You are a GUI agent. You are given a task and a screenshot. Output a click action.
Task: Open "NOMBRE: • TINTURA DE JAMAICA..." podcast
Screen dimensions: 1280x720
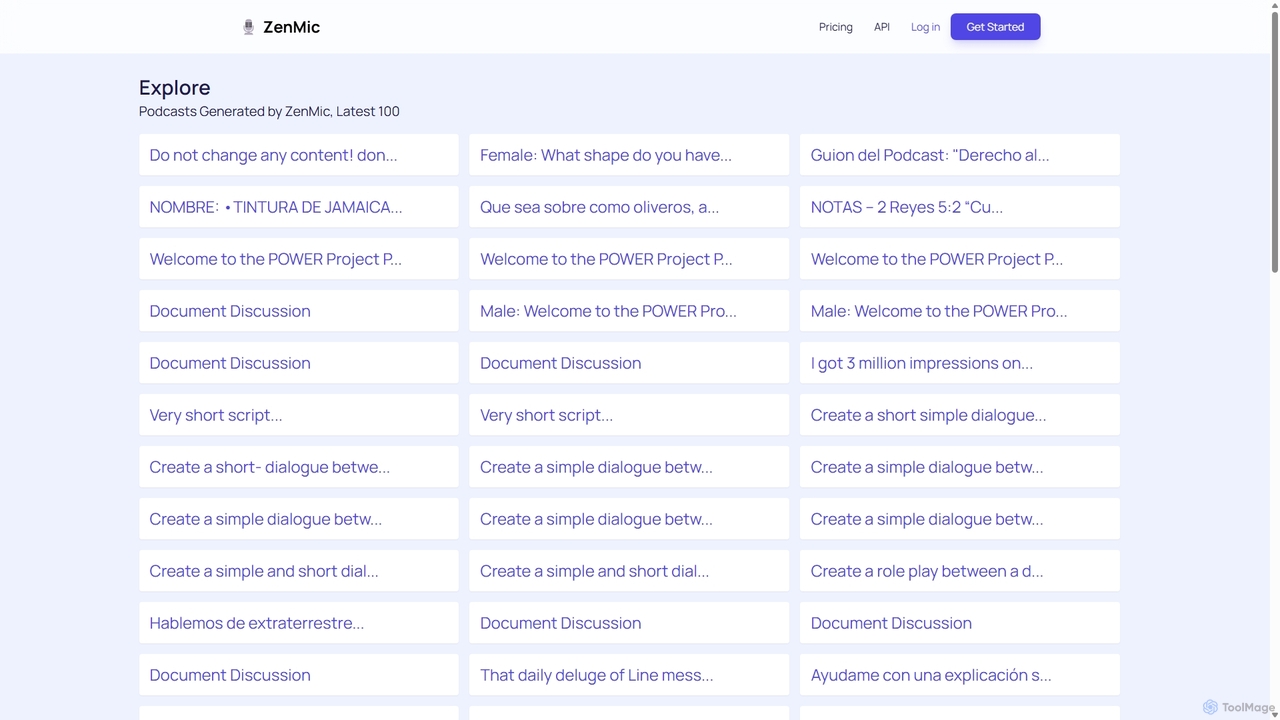pyautogui.click(x=299, y=207)
